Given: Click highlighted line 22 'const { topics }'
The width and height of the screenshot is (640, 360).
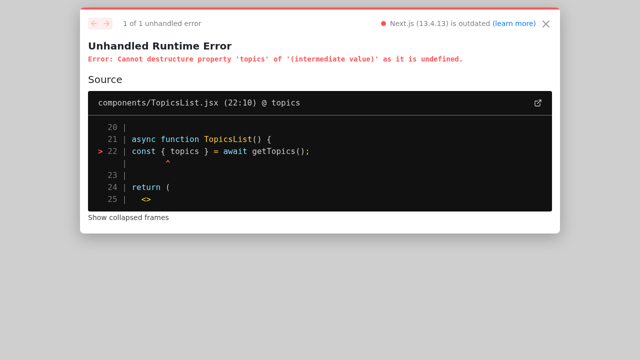Looking at the screenshot, I should pos(220,151).
